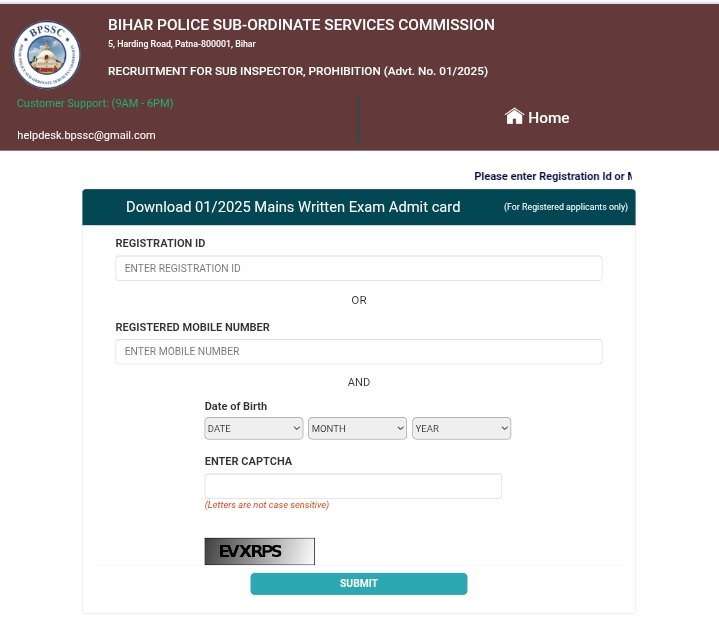Viewport: 719px width, 625px height.
Task: Open the YEAR dropdown
Action: point(461,428)
